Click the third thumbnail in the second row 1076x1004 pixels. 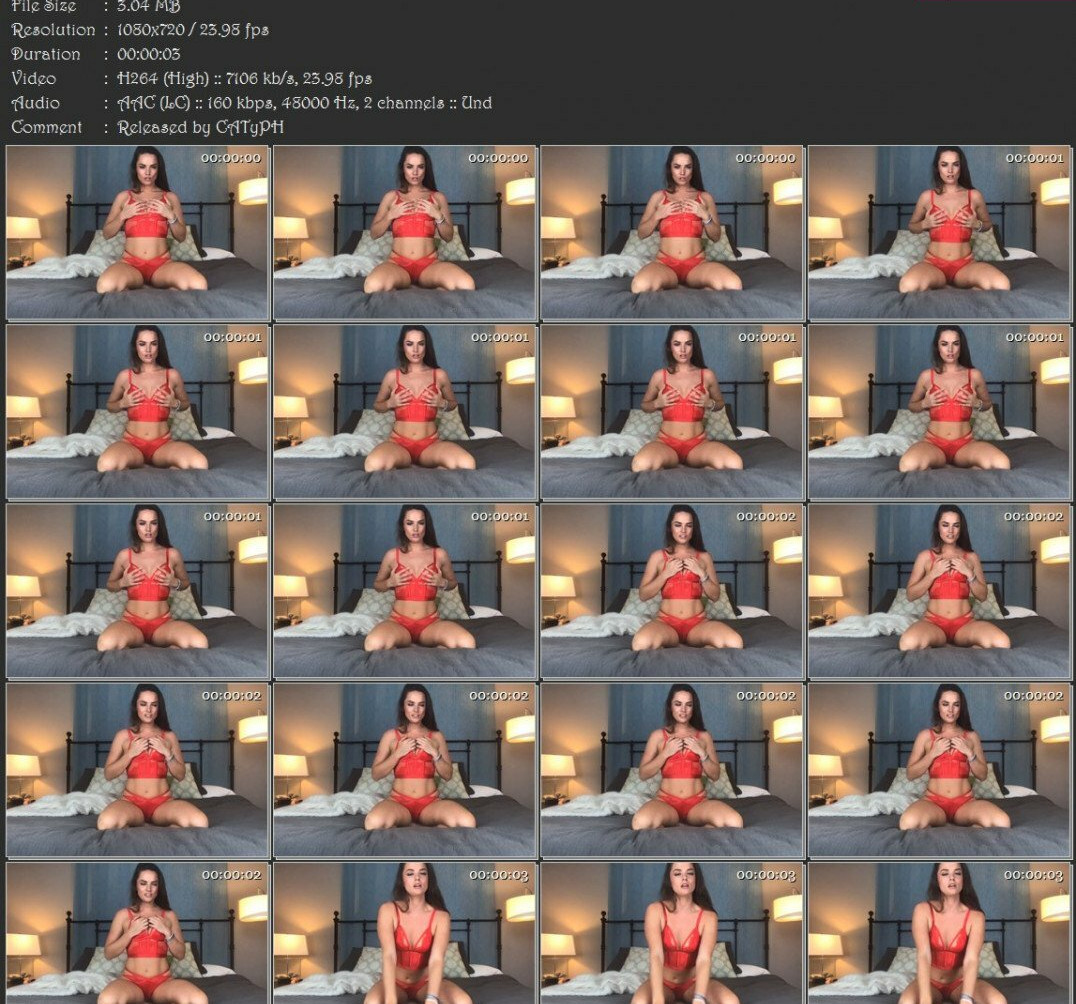point(671,412)
